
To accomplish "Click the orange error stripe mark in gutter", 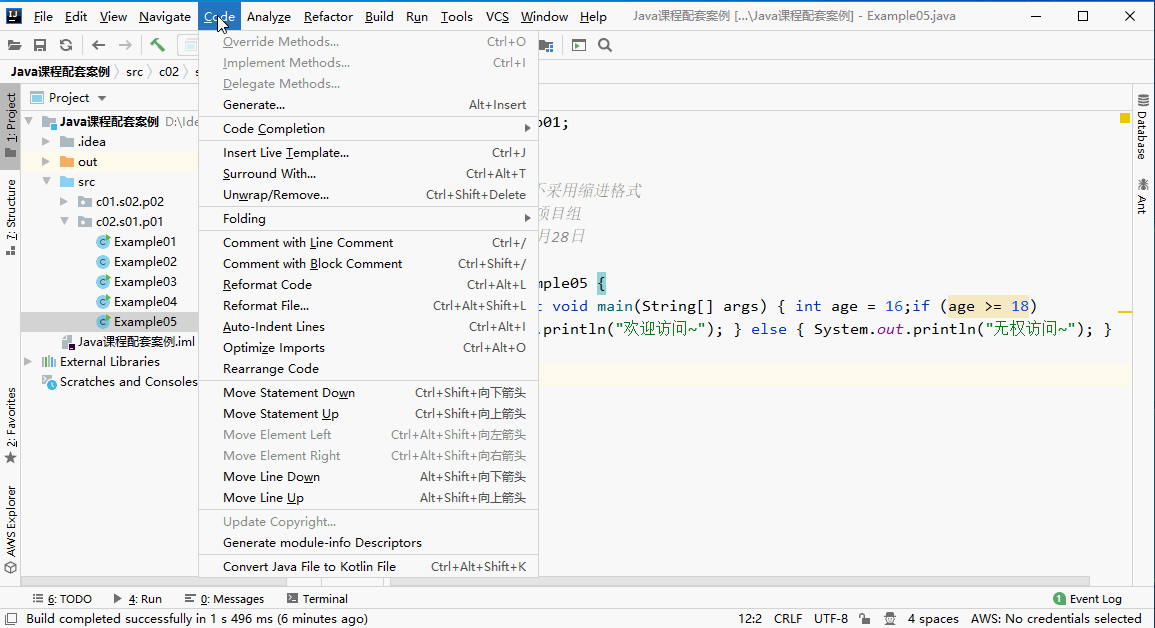I will click(1125, 312).
